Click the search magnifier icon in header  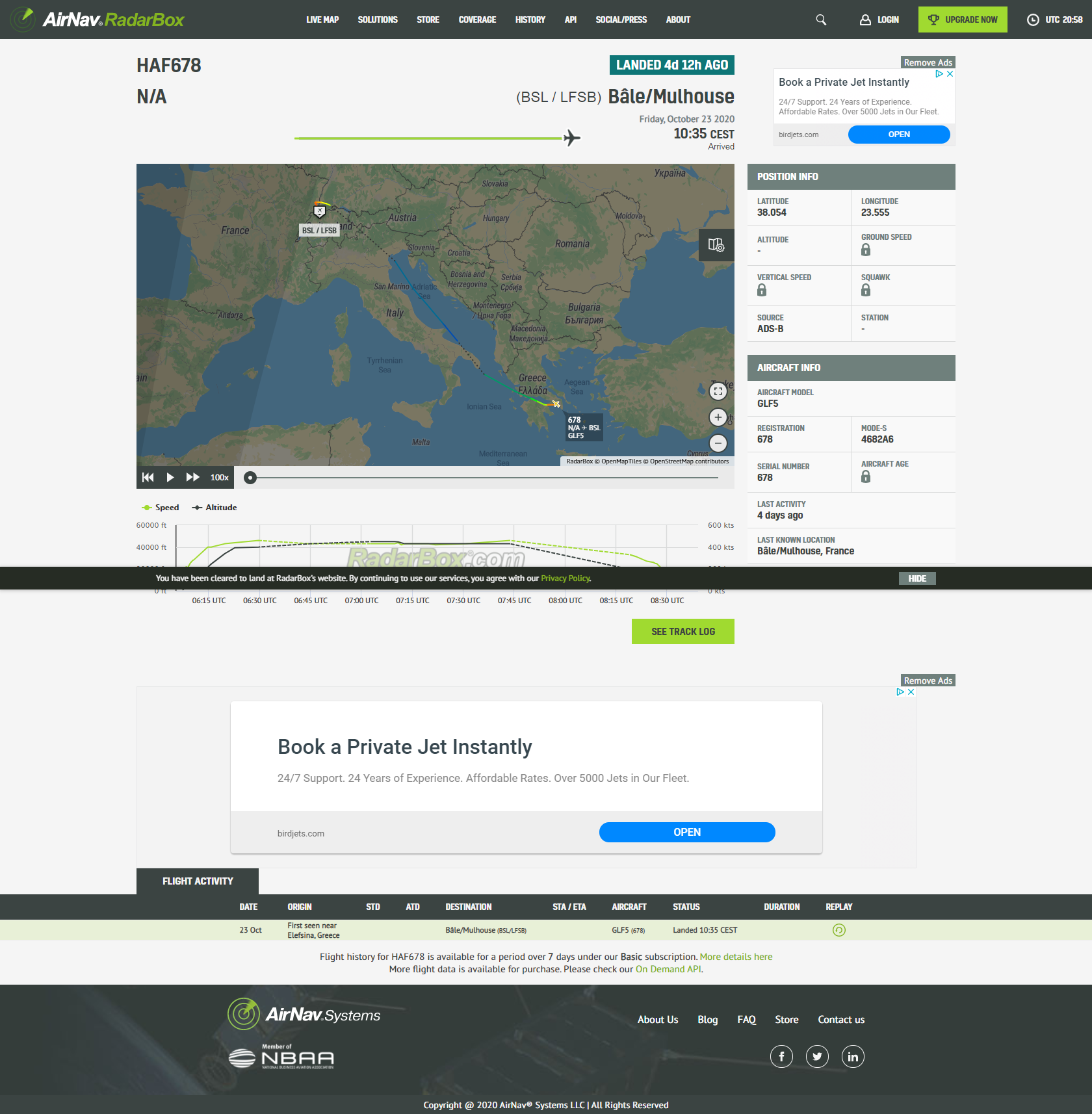point(821,19)
